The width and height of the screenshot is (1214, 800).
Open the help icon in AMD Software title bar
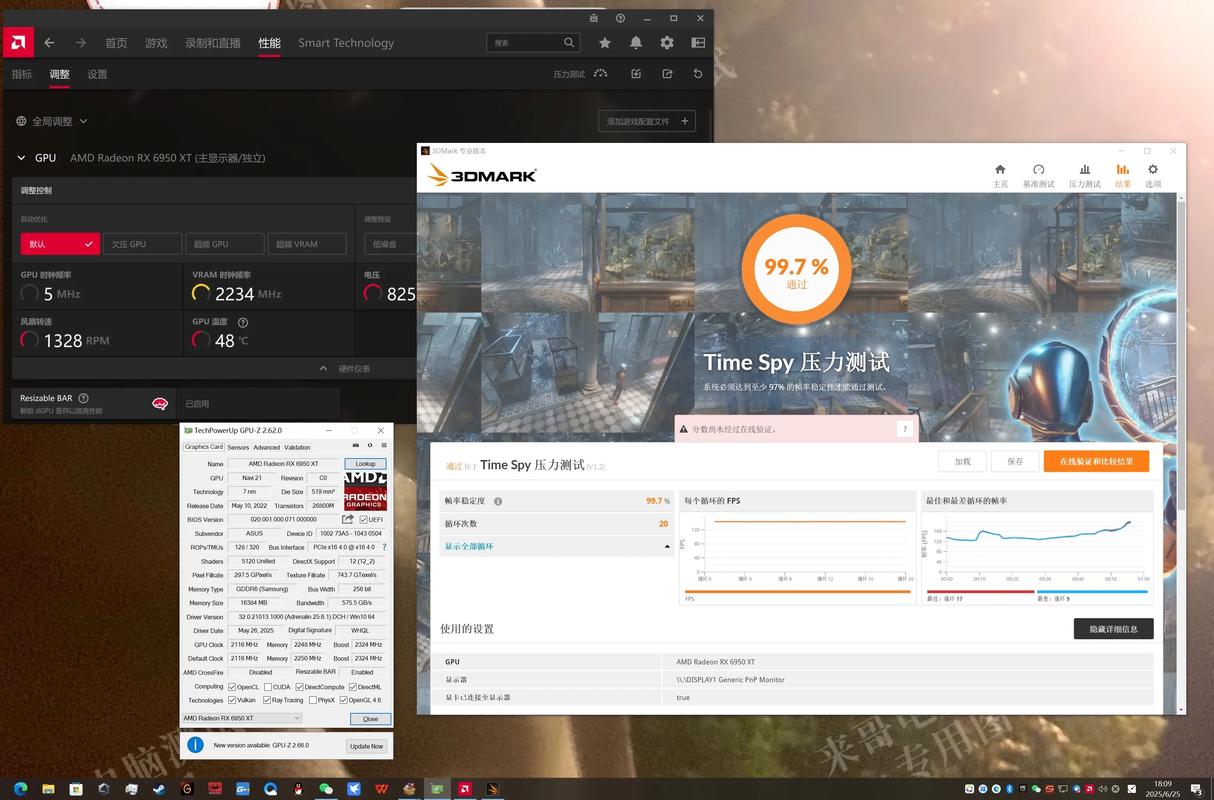(x=620, y=18)
